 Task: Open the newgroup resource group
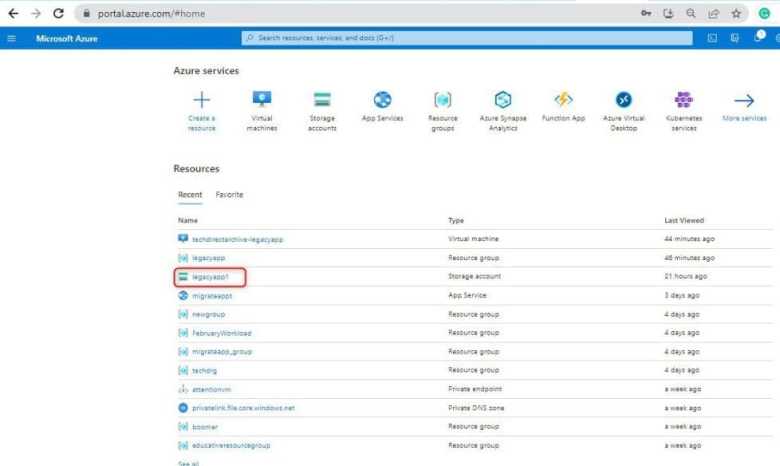pyautogui.click(x=208, y=314)
